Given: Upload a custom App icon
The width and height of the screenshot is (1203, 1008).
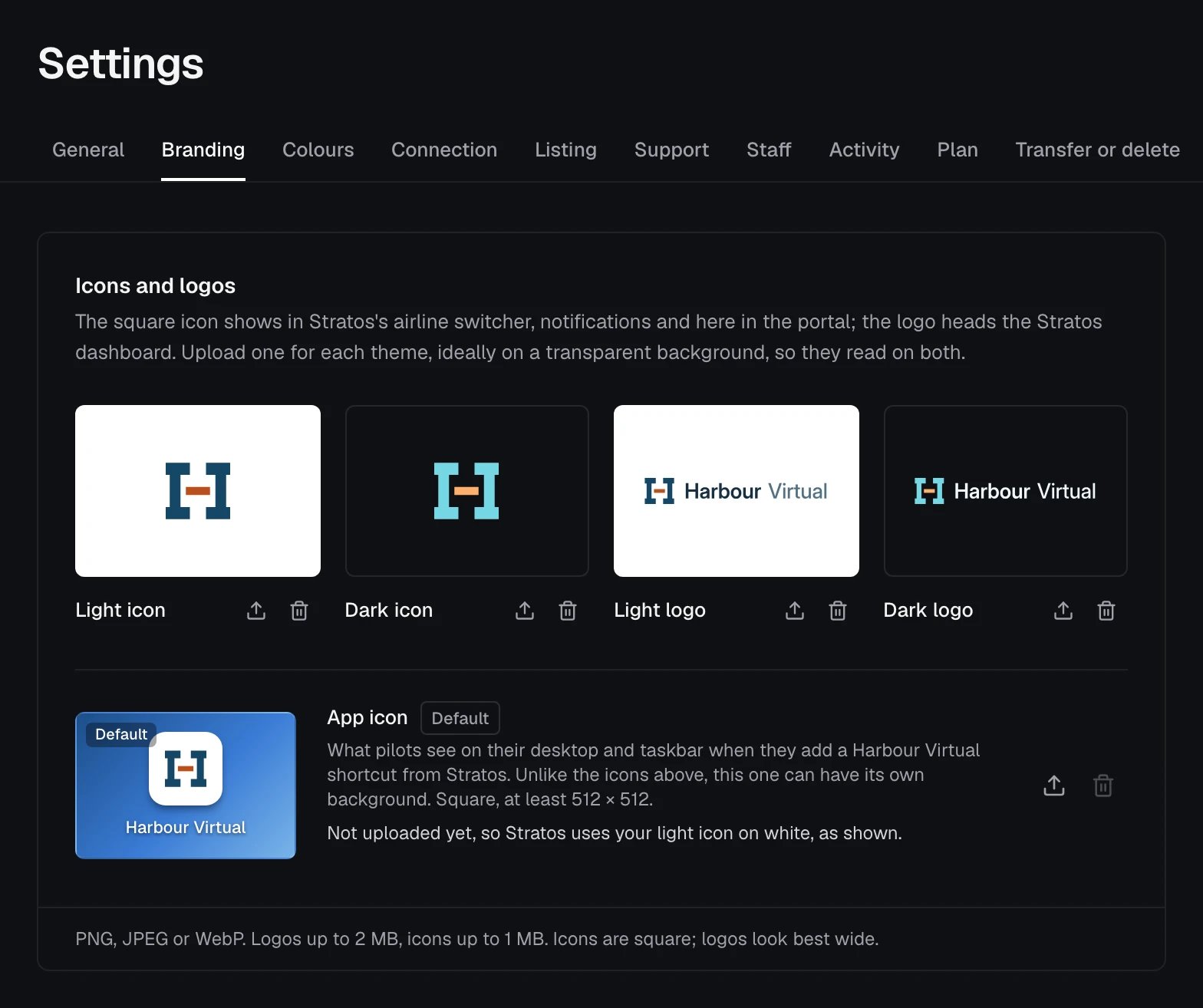Looking at the screenshot, I should (x=1054, y=786).
